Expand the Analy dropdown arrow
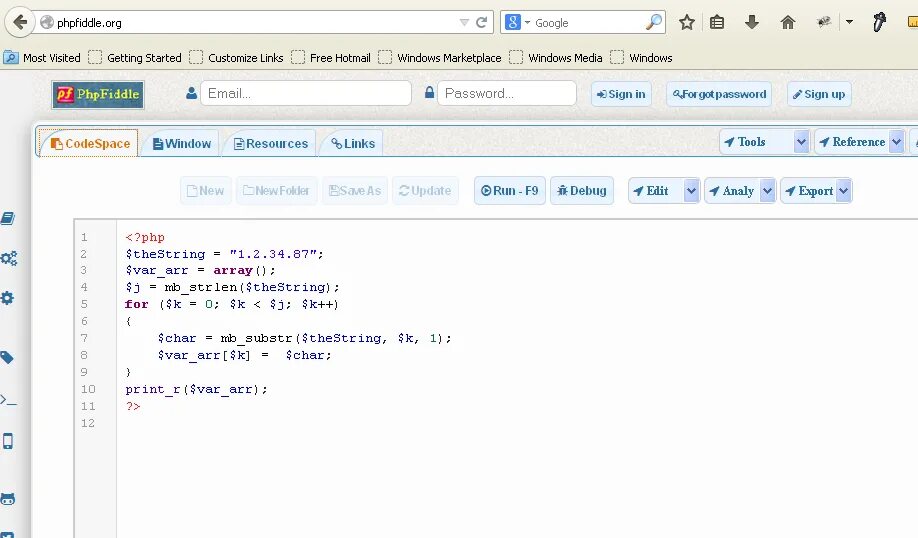The height and width of the screenshot is (538, 918). 768,191
